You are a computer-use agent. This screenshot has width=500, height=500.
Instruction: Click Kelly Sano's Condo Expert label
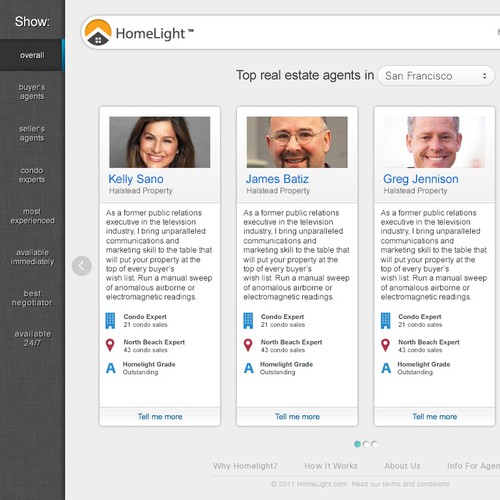coord(145,317)
